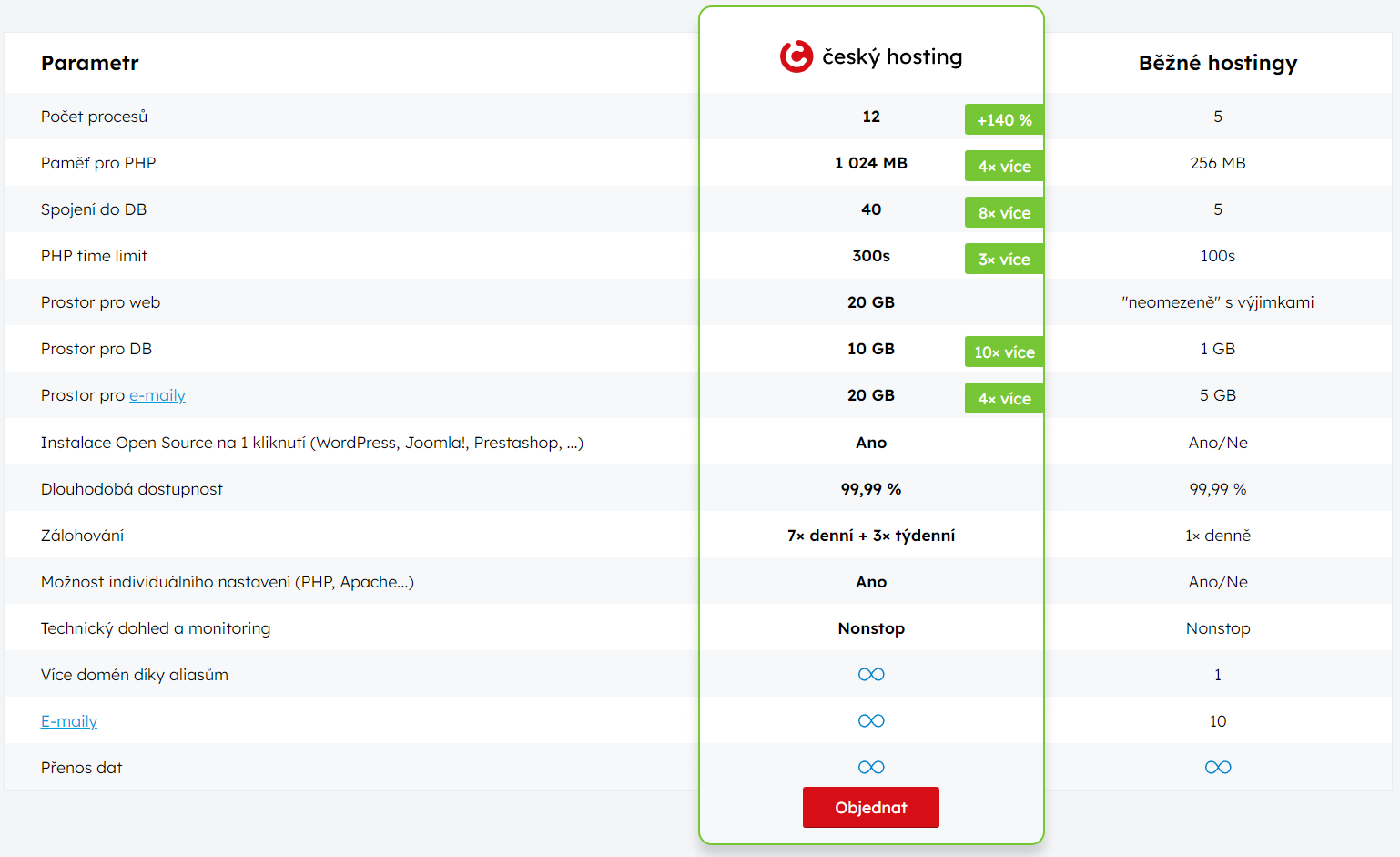
Task: Click the Zálohování label
Action: tap(83, 536)
